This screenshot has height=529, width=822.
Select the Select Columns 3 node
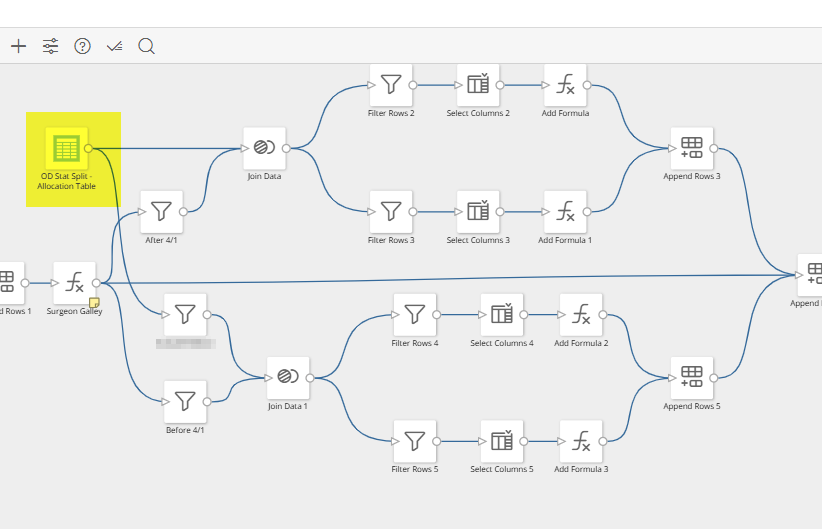click(x=478, y=212)
